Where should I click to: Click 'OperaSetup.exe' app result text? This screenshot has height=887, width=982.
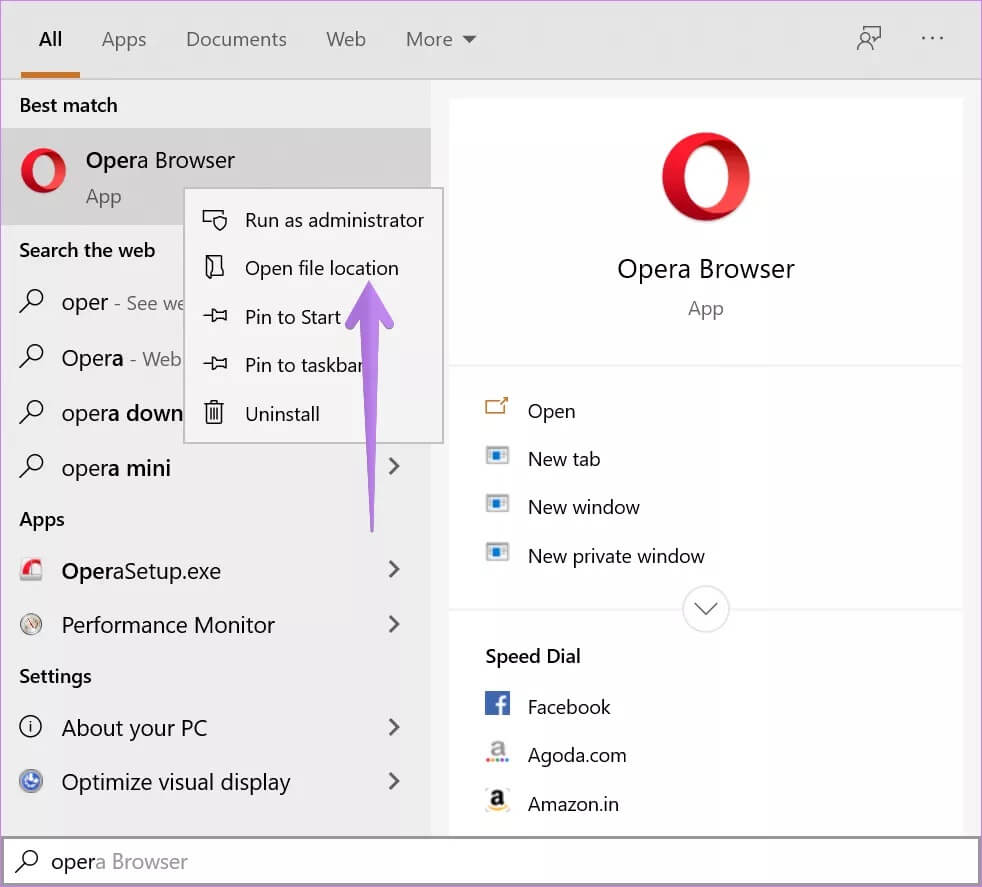pyautogui.click(x=141, y=571)
